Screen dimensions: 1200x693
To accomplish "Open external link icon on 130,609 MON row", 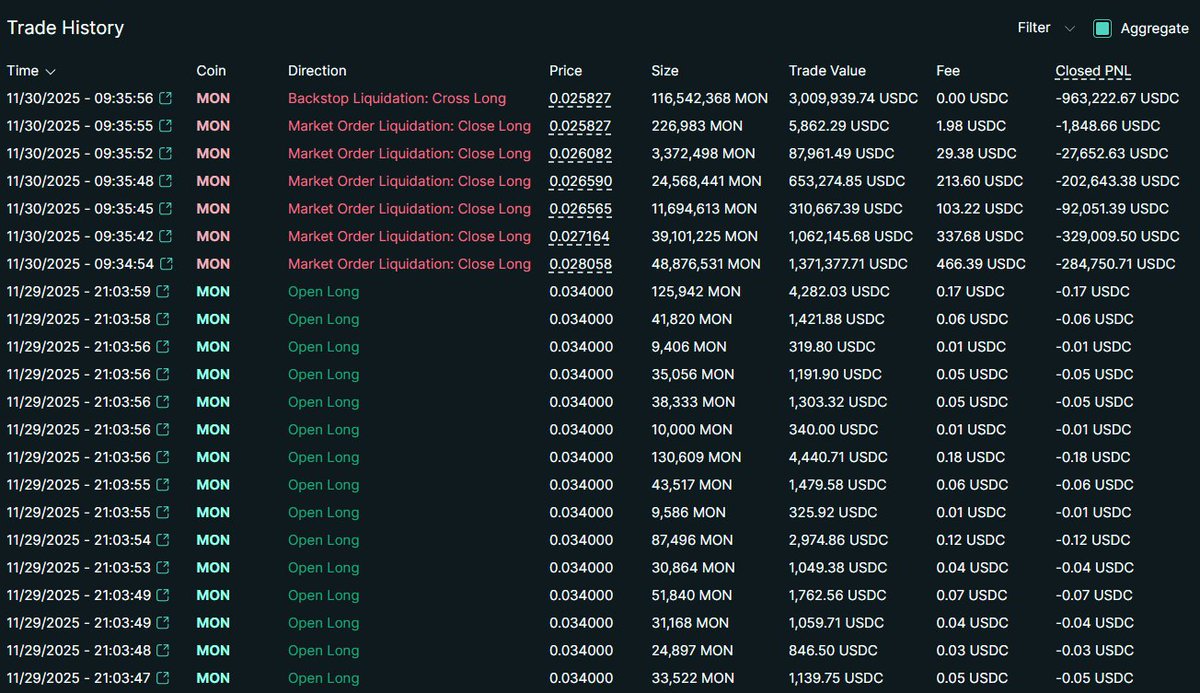I will (x=163, y=457).
